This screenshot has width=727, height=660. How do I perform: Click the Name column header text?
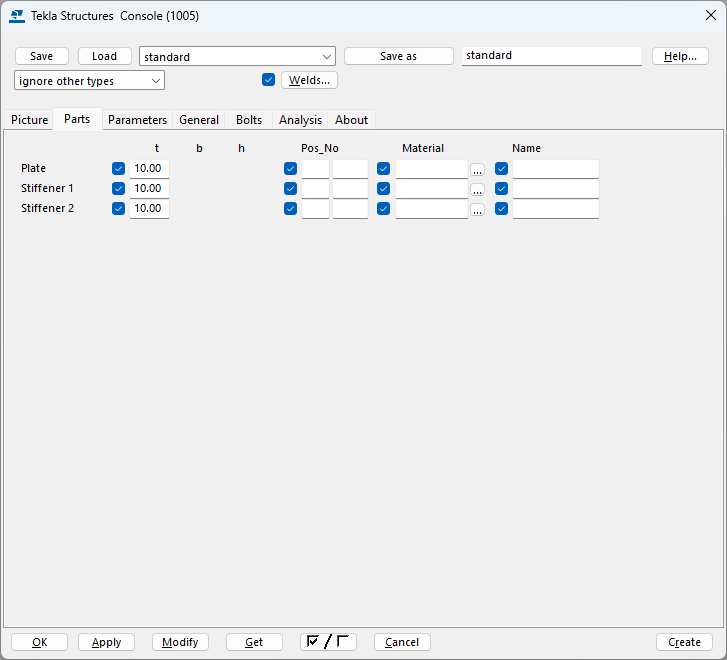(x=526, y=148)
